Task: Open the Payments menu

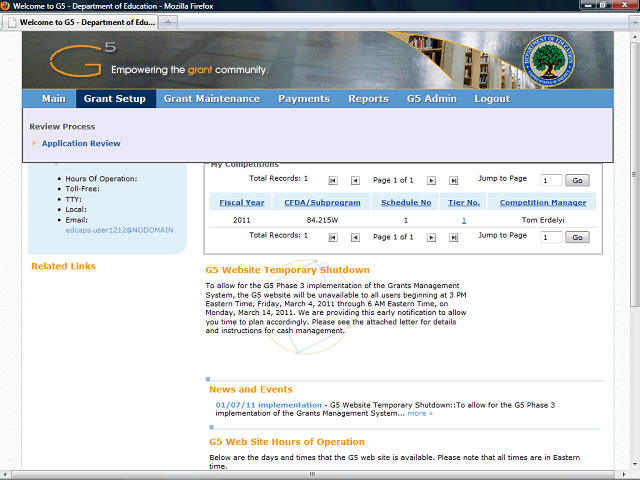Action: [x=304, y=99]
